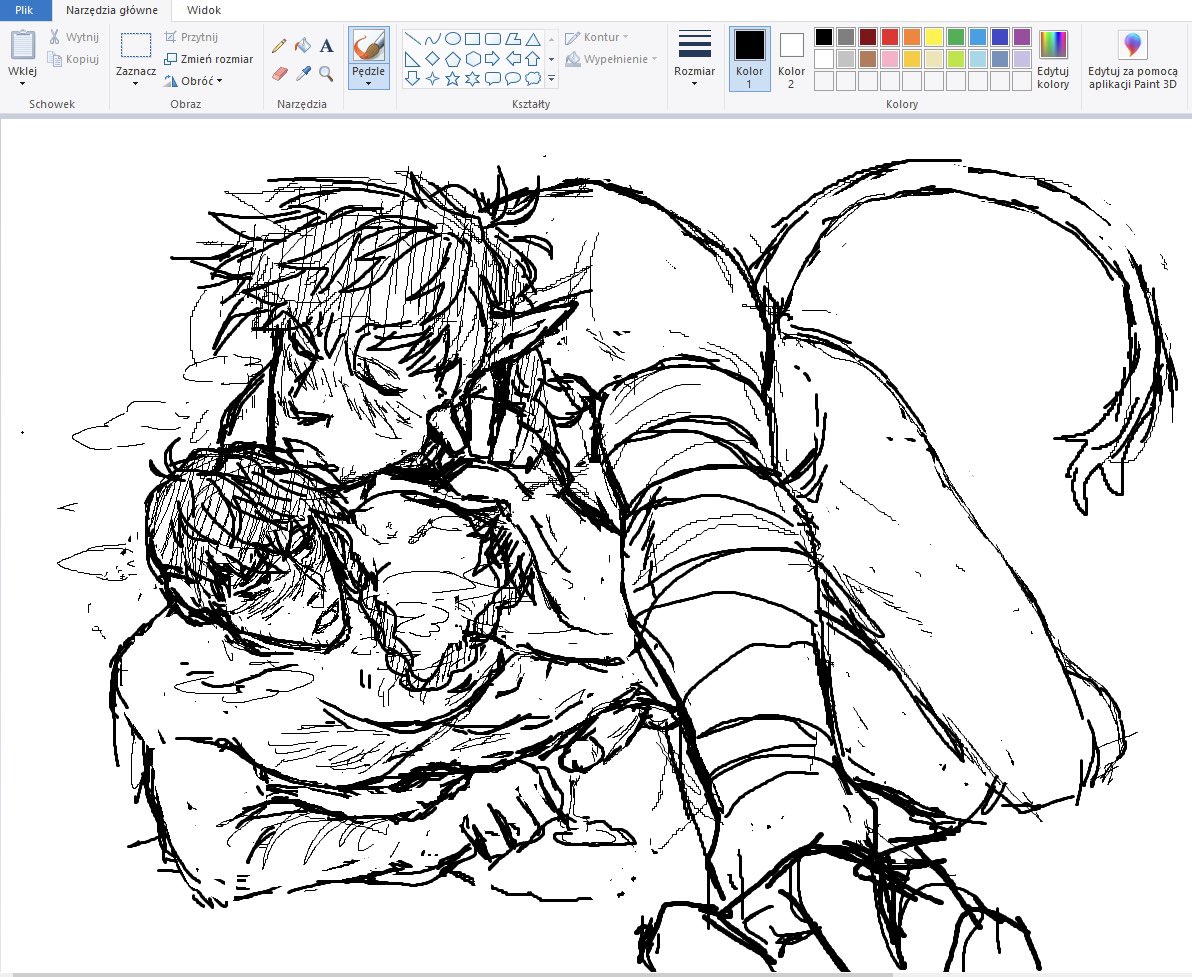Select the Color picker eyedropper tool
1192x977 pixels.
303,74
